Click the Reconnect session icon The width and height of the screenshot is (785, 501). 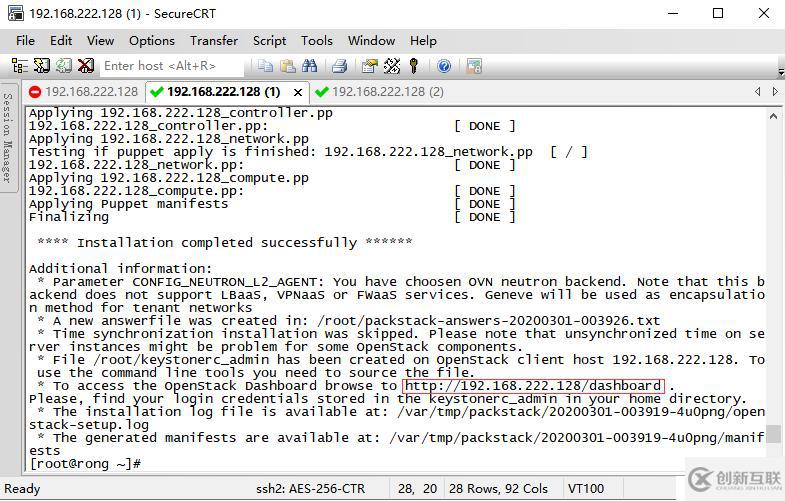[x=64, y=66]
